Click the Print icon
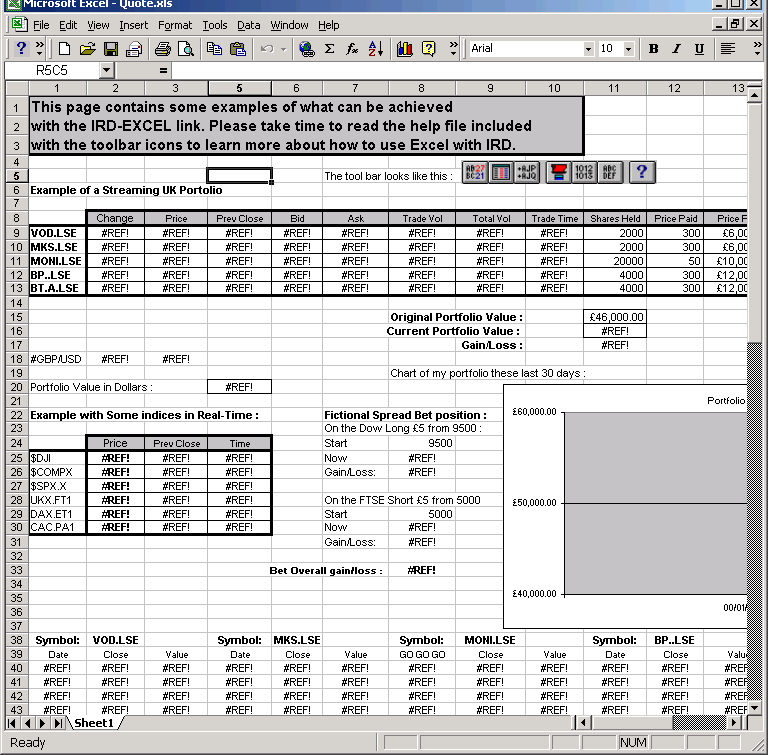 [x=134, y=49]
